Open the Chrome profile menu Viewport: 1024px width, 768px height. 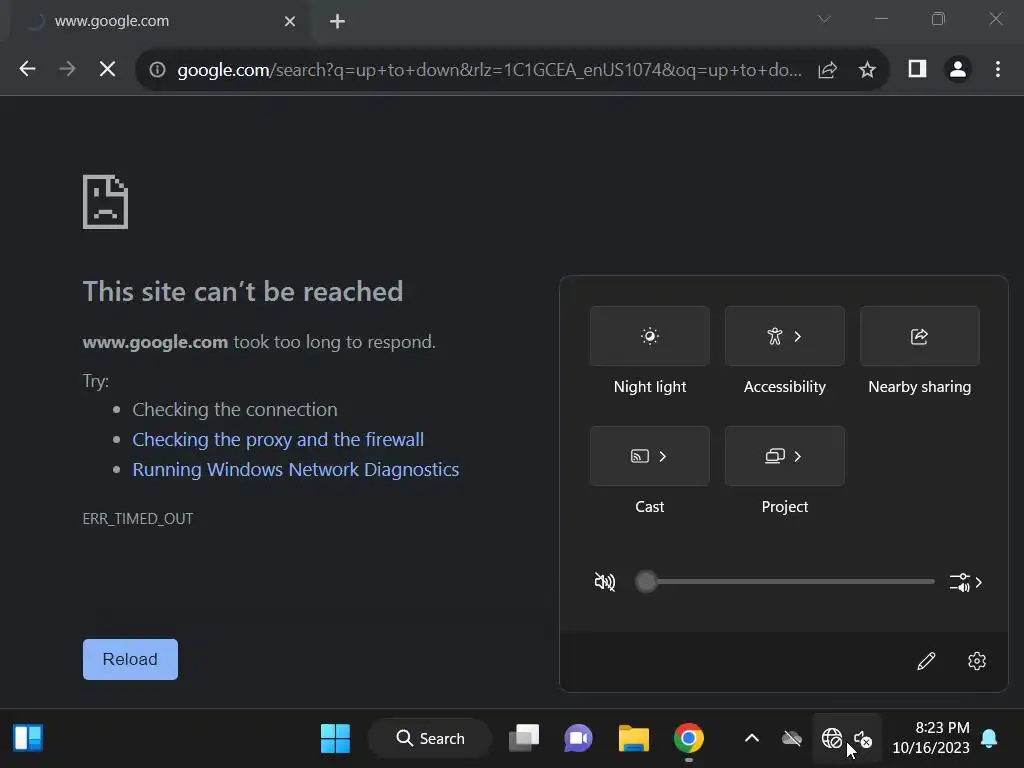point(957,69)
